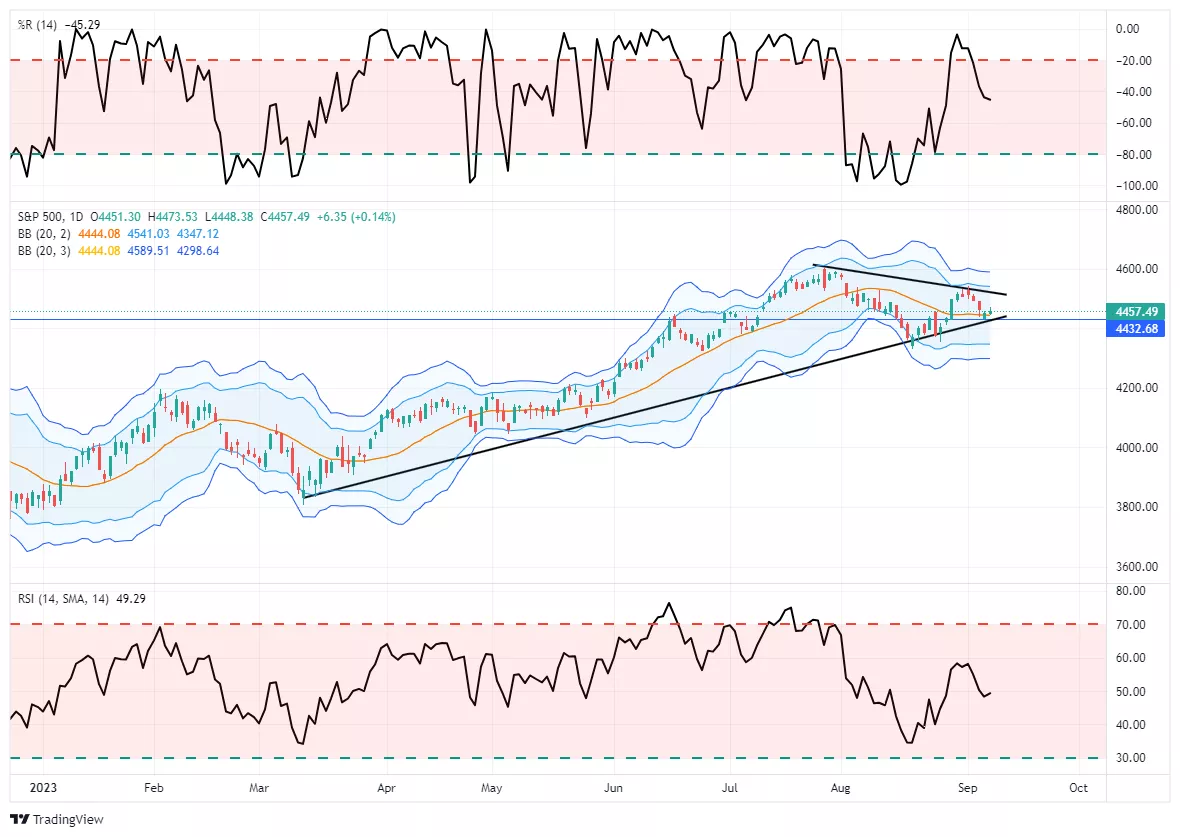
Task: Click the 30.00 label on RSI axis
Action: click(1131, 758)
